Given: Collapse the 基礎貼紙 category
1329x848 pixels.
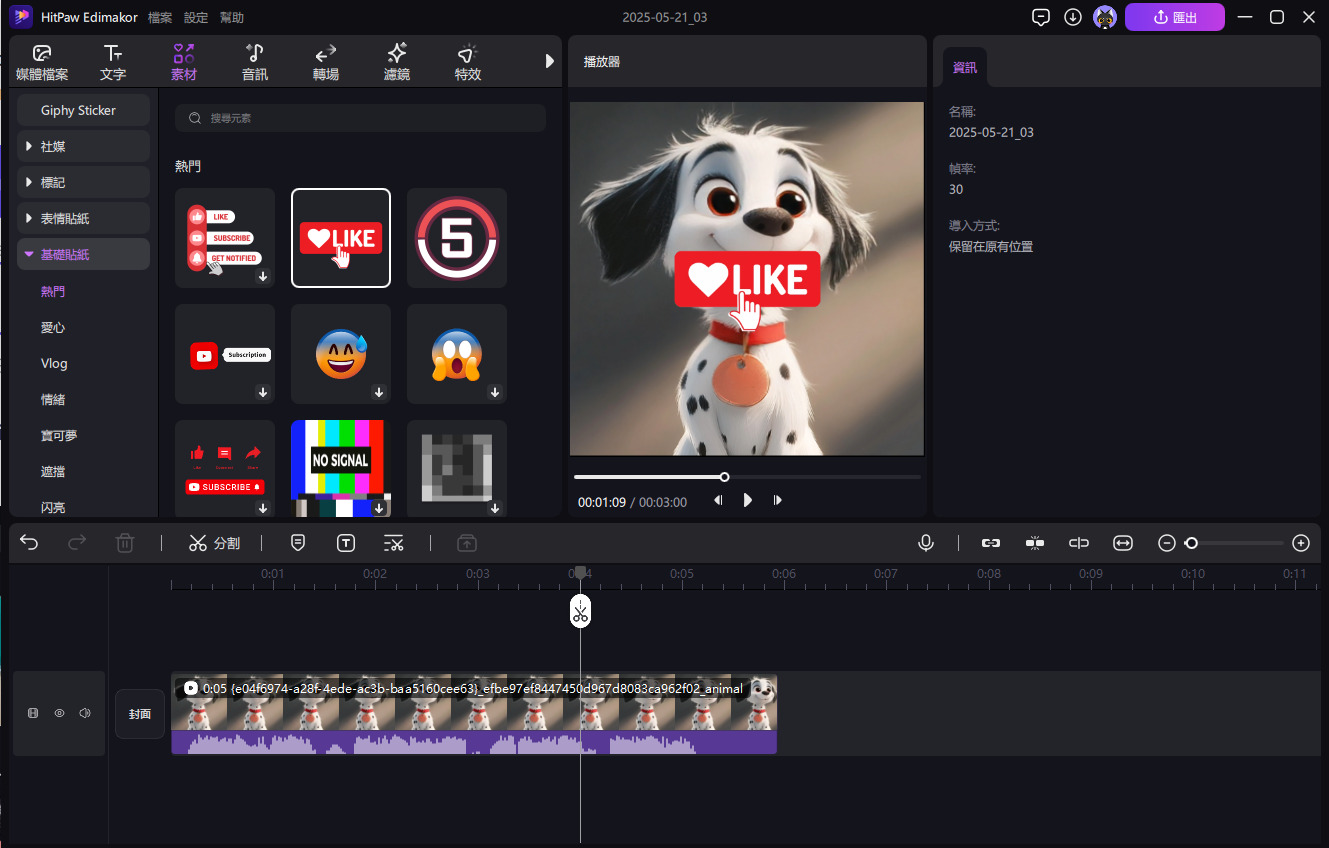Looking at the screenshot, I should click(x=84, y=254).
